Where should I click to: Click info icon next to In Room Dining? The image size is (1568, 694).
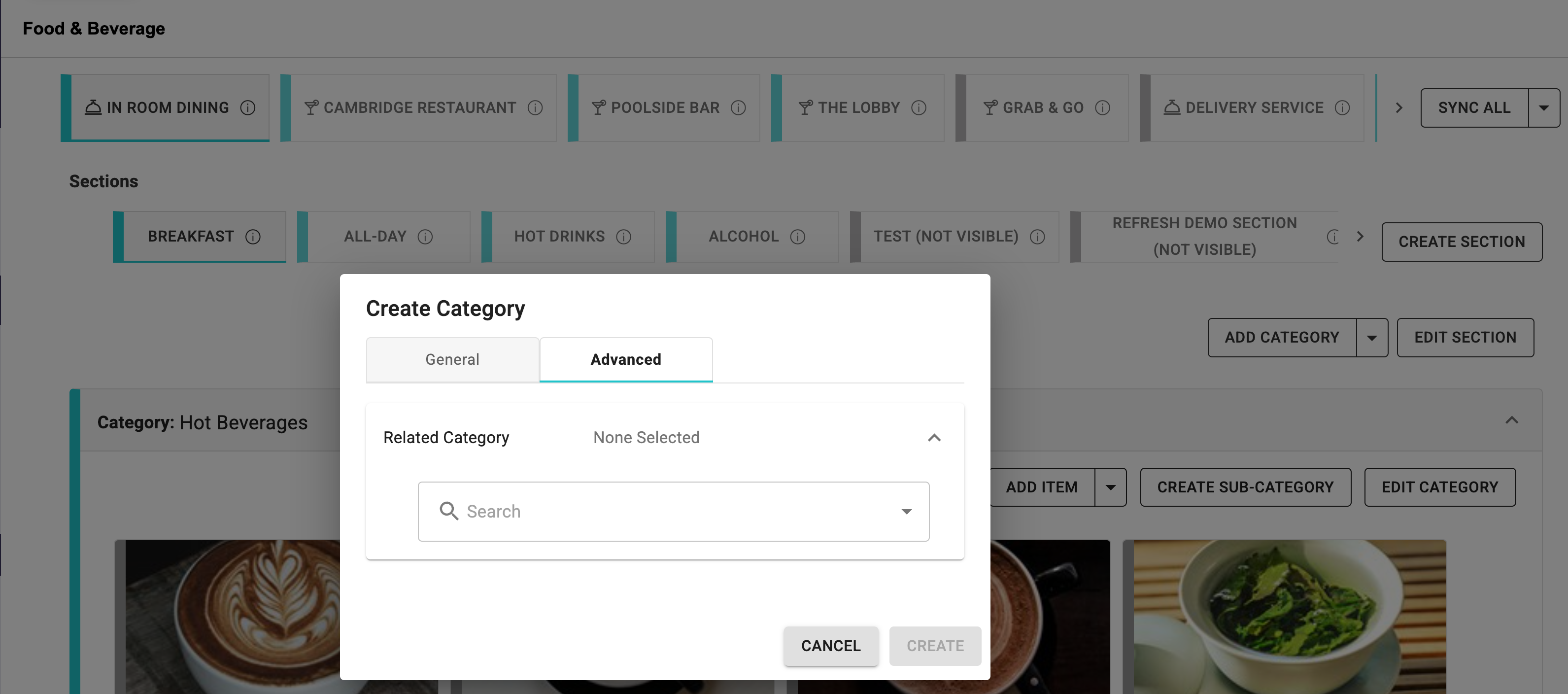pyautogui.click(x=248, y=108)
